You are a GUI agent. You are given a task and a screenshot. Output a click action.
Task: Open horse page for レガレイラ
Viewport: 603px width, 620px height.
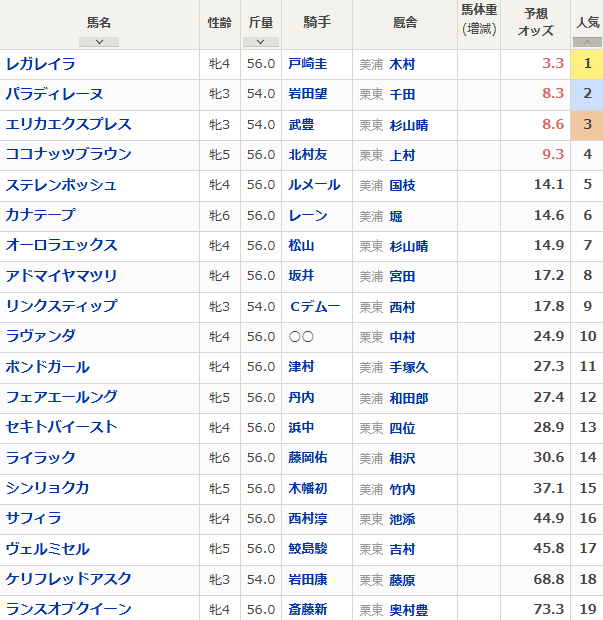click(x=40, y=64)
